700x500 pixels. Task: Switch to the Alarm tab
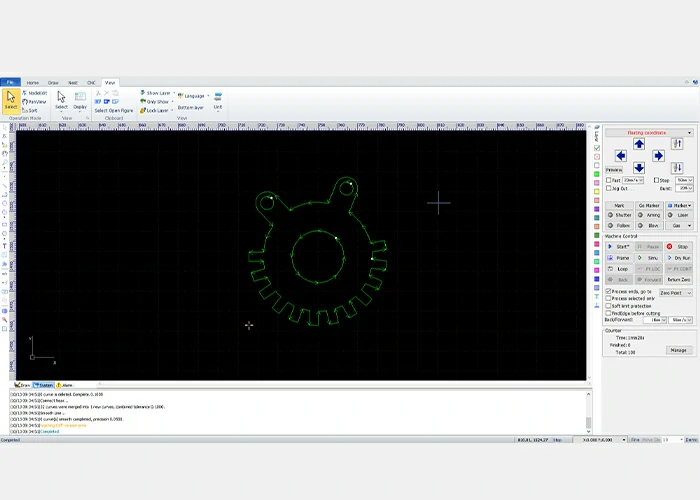click(x=65, y=385)
